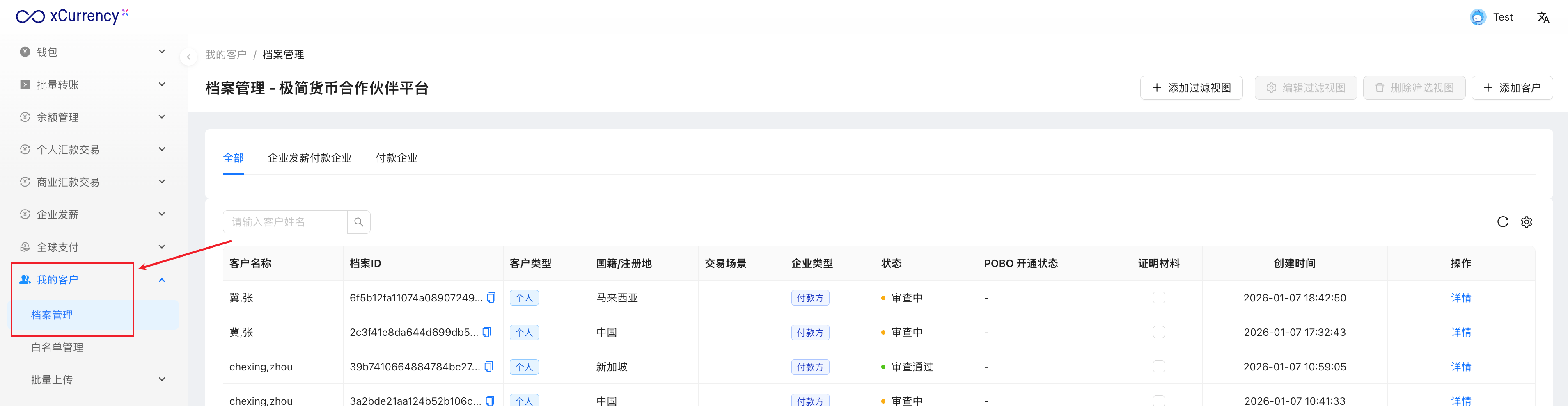Collapse the sidebar with the arrow button
Viewport: 1568px width, 406px height.
[x=189, y=57]
